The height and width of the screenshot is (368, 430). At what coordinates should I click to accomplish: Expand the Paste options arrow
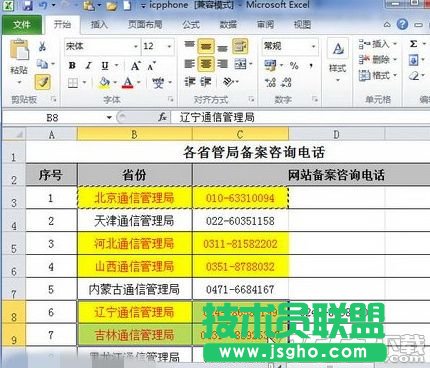tap(19, 82)
